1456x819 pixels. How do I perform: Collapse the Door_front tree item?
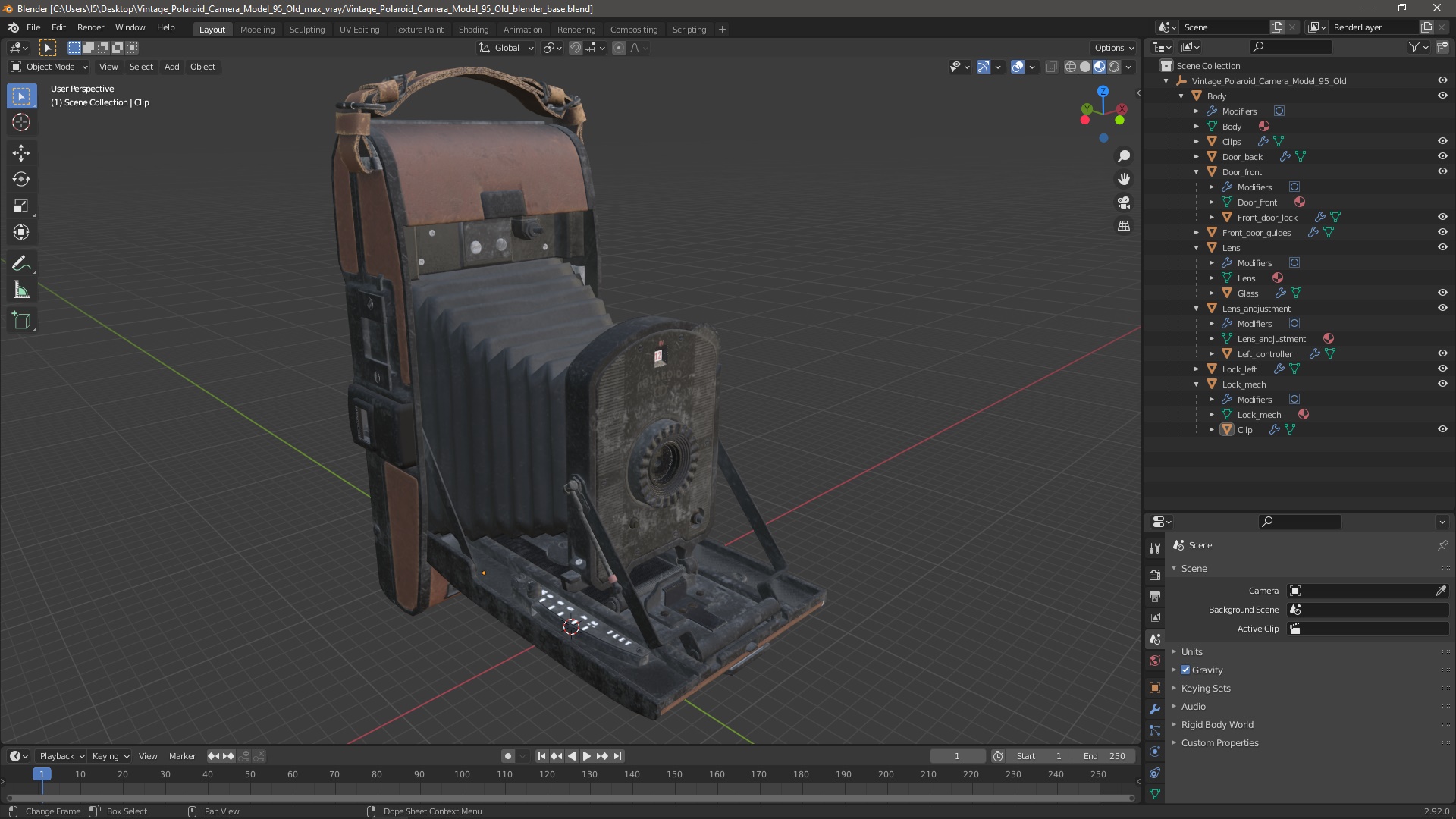(1197, 172)
